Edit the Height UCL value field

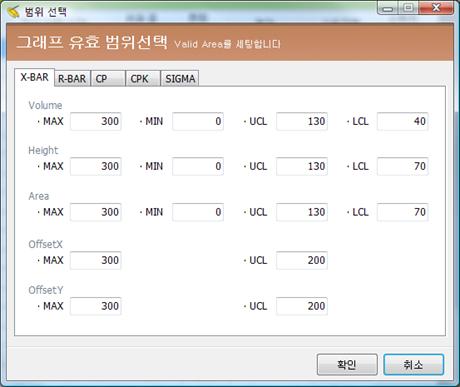(x=302, y=166)
